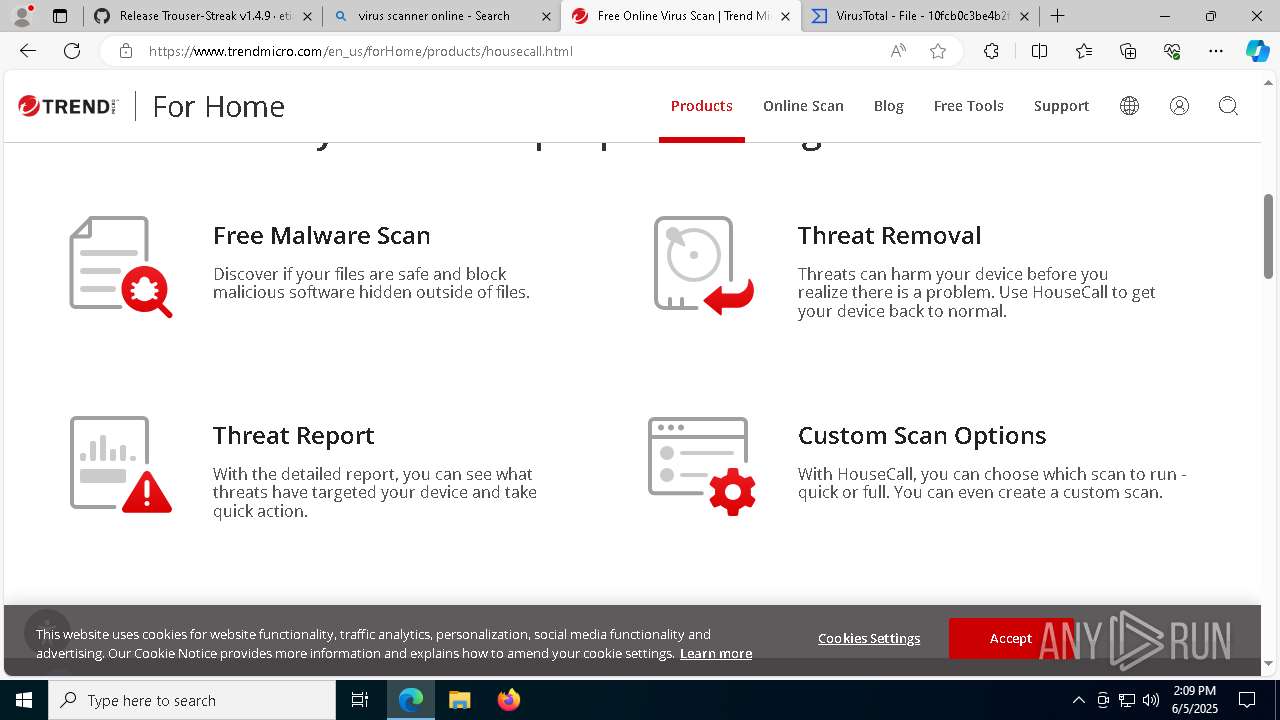Open the Blog menu item
The image size is (1280, 720).
pyautogui.click(x=888, y=106)
